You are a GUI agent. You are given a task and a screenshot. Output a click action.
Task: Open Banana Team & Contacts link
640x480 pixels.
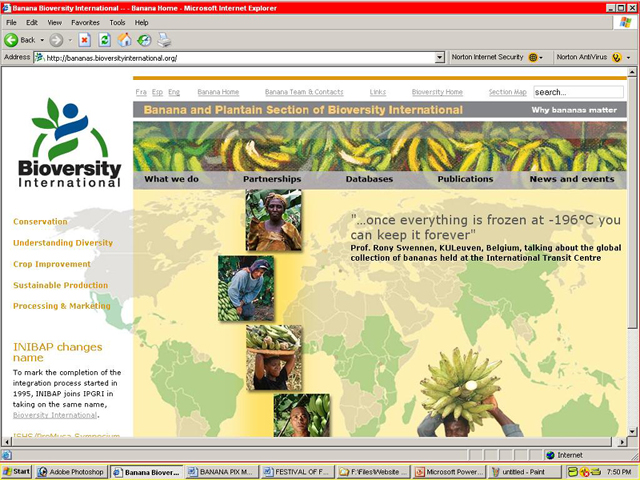tap(304, 92)
